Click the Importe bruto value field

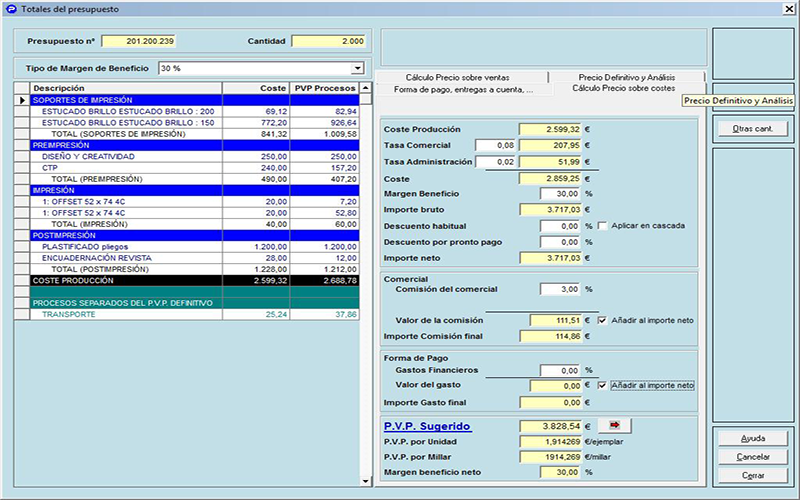coord(551,210)
